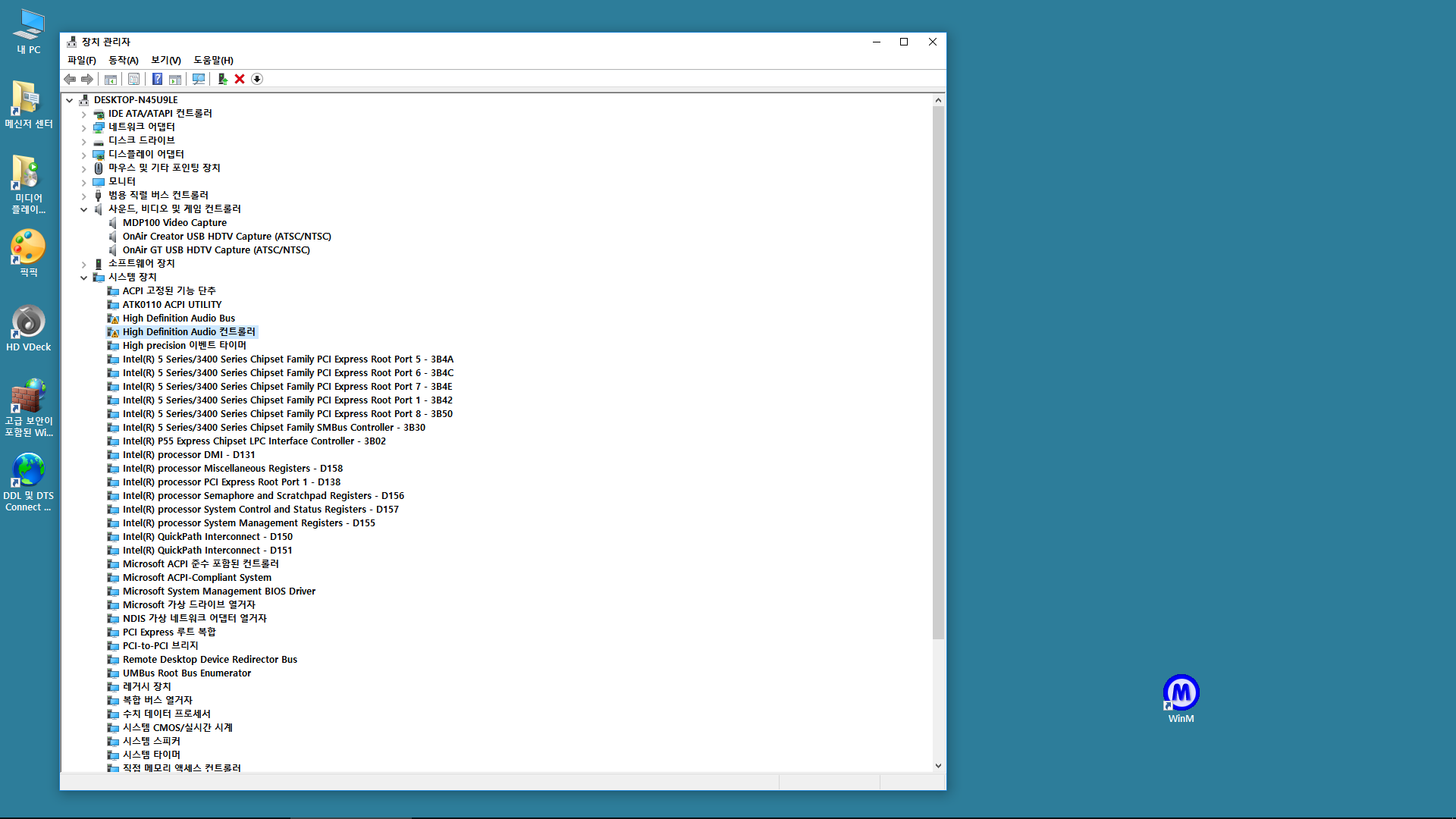Click the blue Help question mark icon
1456x819 pixels.
tap(157, 79)
